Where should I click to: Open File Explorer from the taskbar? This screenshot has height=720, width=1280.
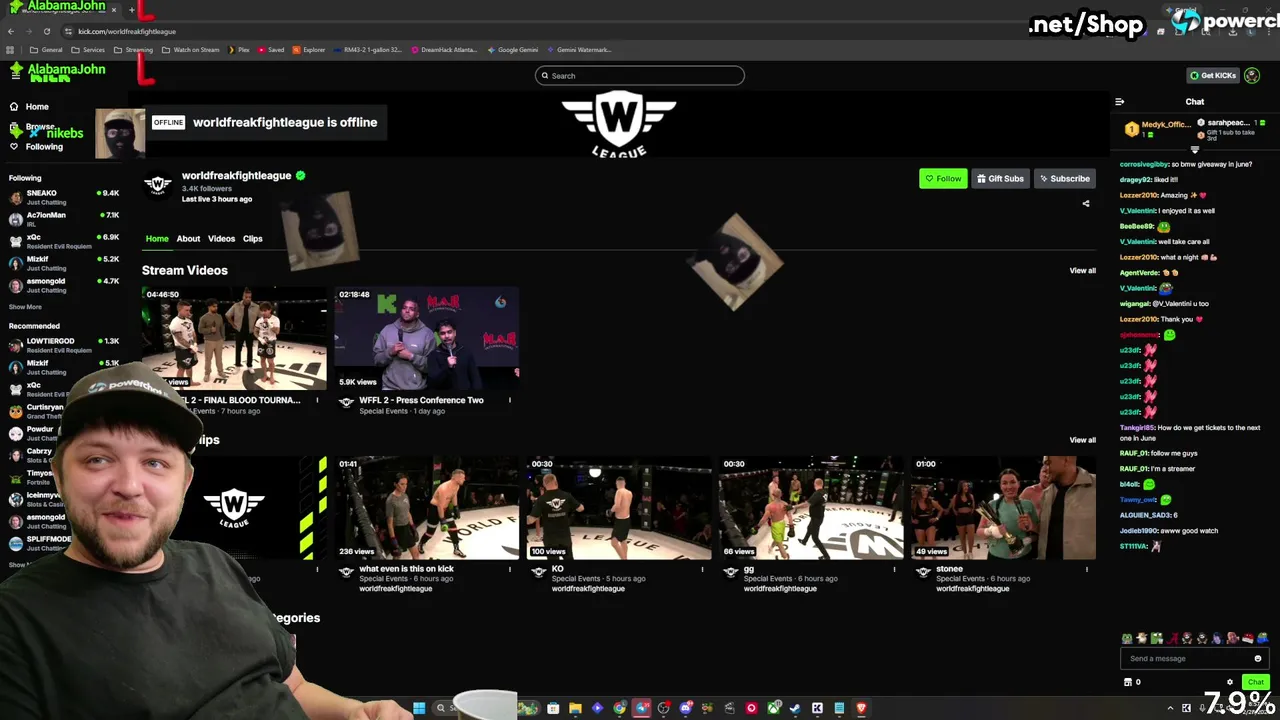coord(575,708)
